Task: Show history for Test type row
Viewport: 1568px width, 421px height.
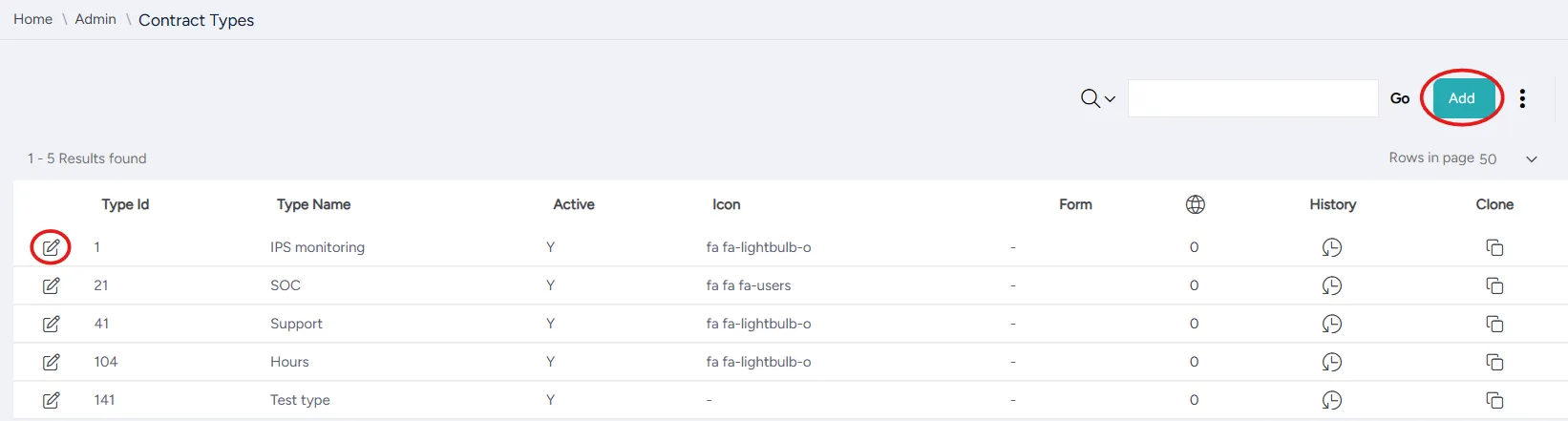Action: coord(1332,400)
